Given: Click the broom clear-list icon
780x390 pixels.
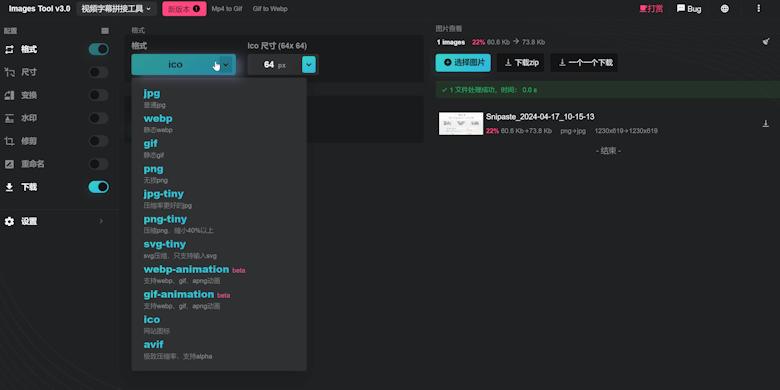Looking at the screenshot, I should [x=766, y=42].
